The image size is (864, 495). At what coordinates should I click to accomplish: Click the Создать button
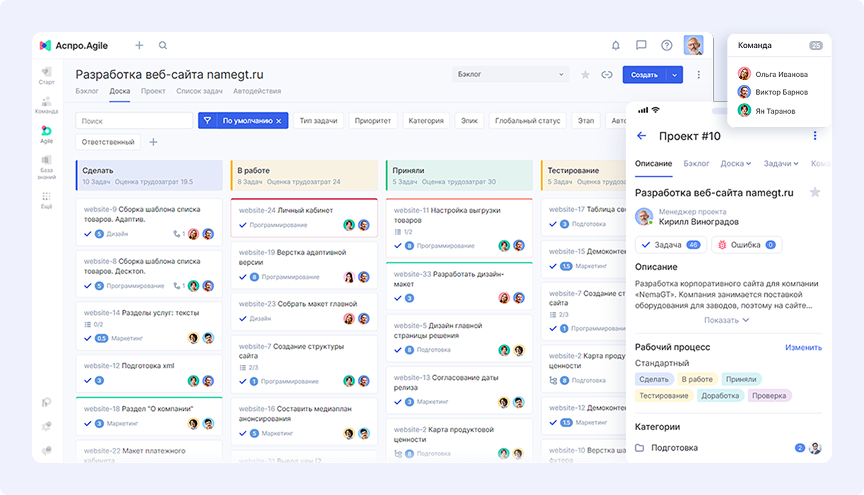[644, 75]
